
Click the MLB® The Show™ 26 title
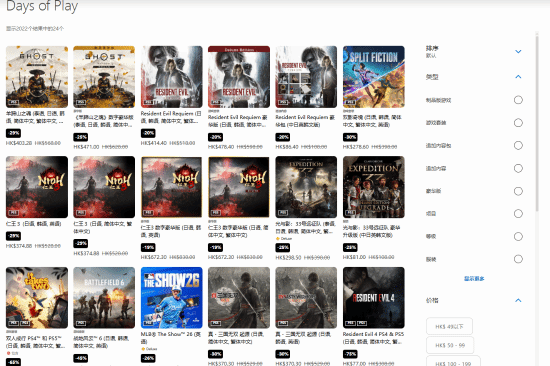tap(171, 338)
